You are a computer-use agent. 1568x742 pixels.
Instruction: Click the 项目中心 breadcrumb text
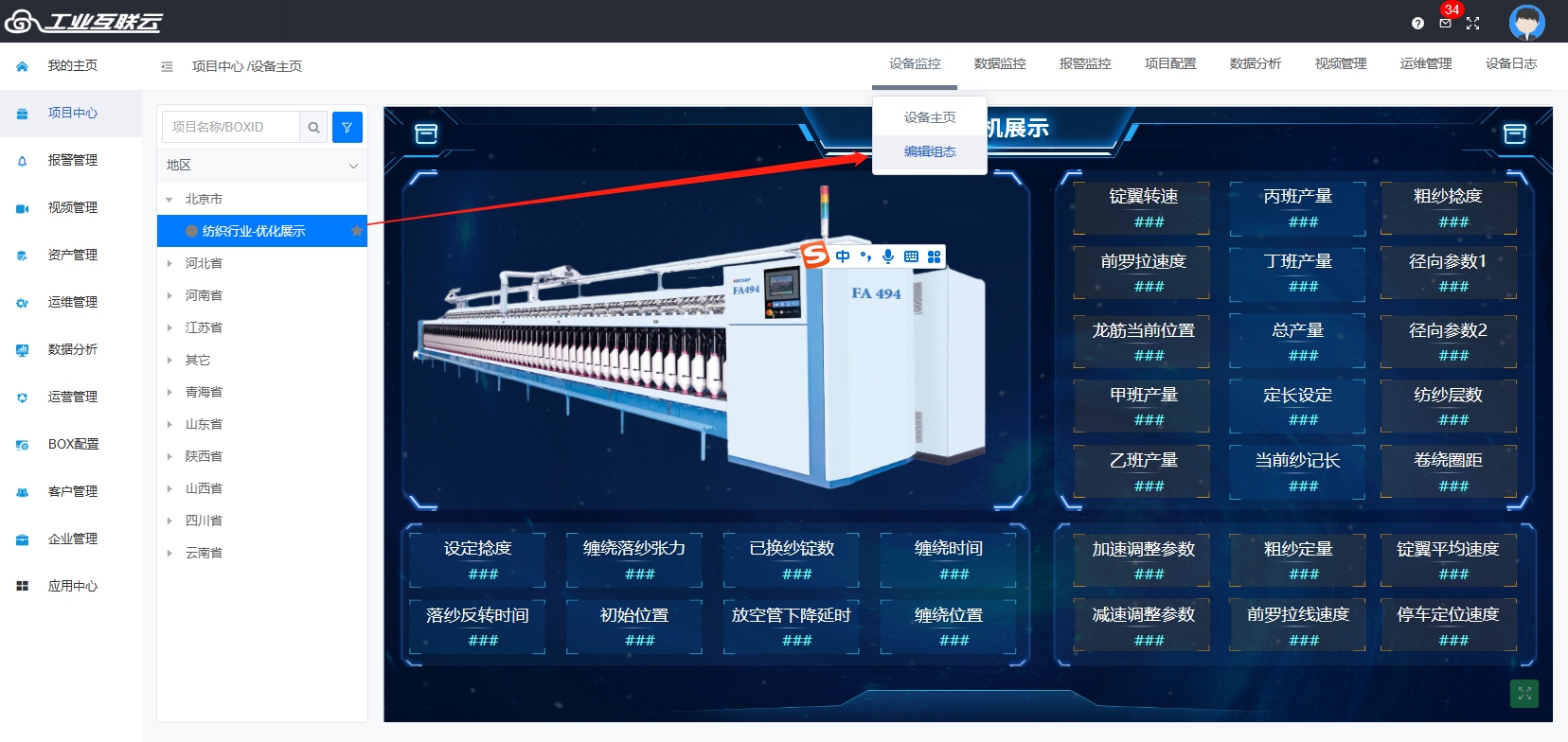coord(218,66)
